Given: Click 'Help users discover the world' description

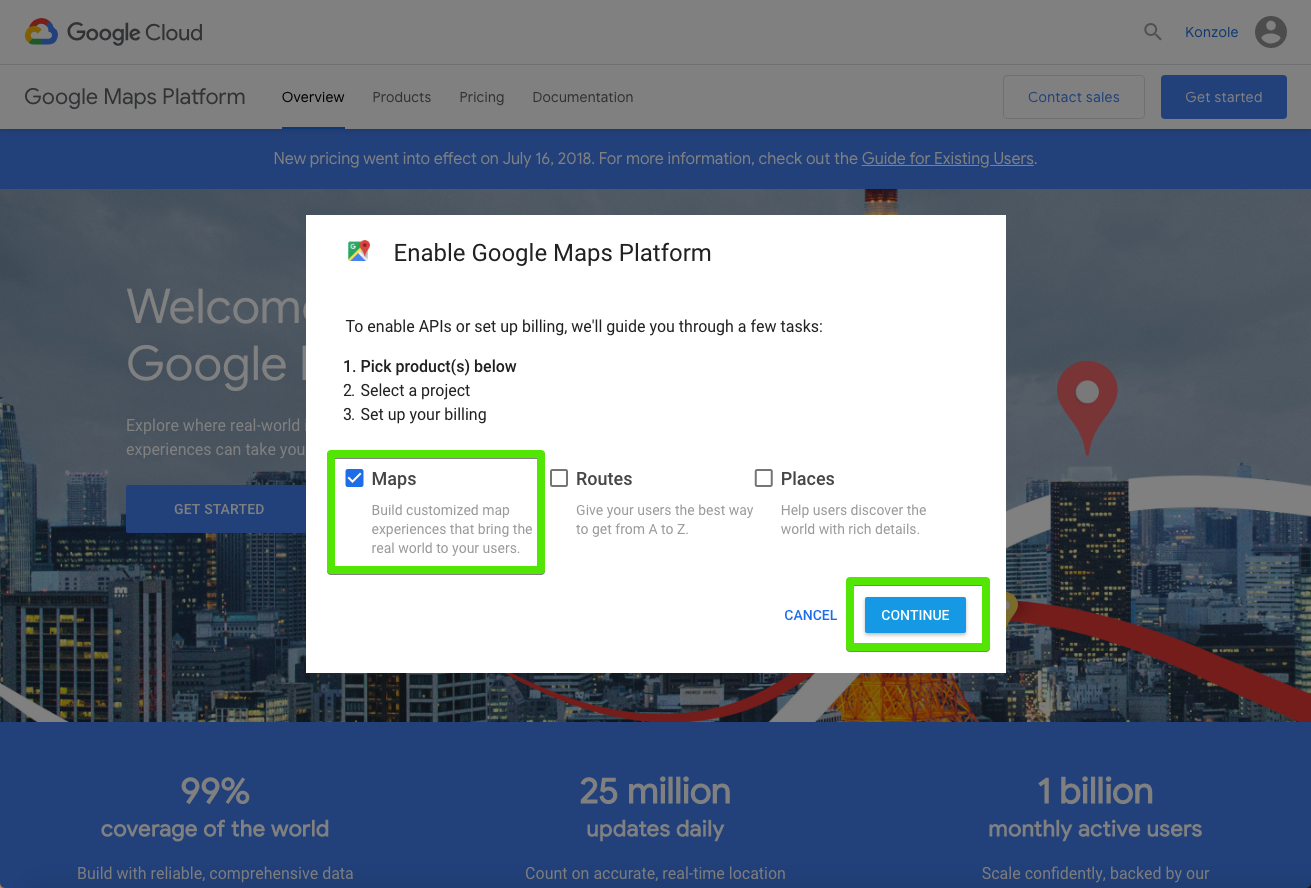Looking at the screenshot, I should (x=854, y=520).
